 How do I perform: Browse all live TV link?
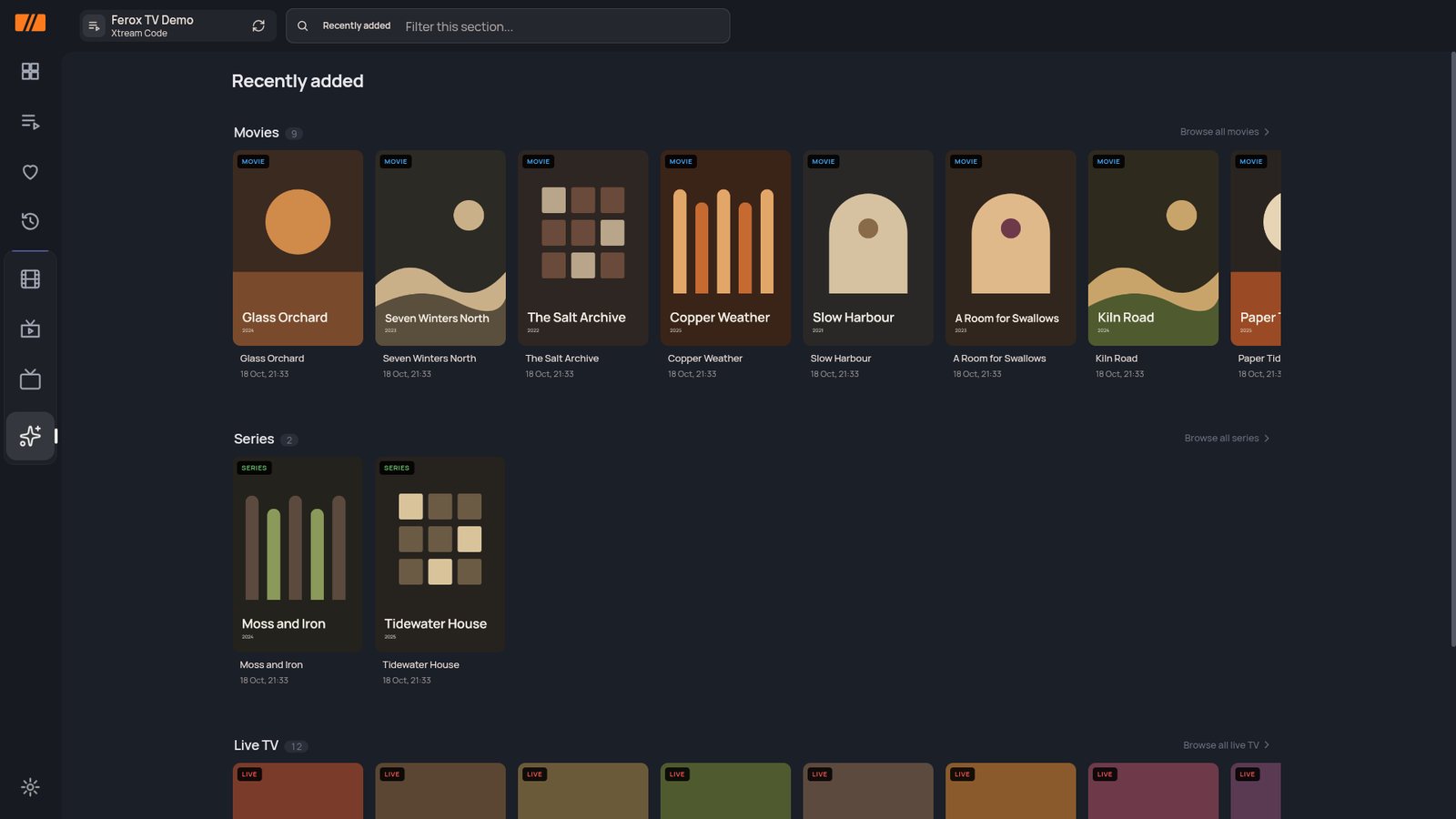coord(1226,745)
